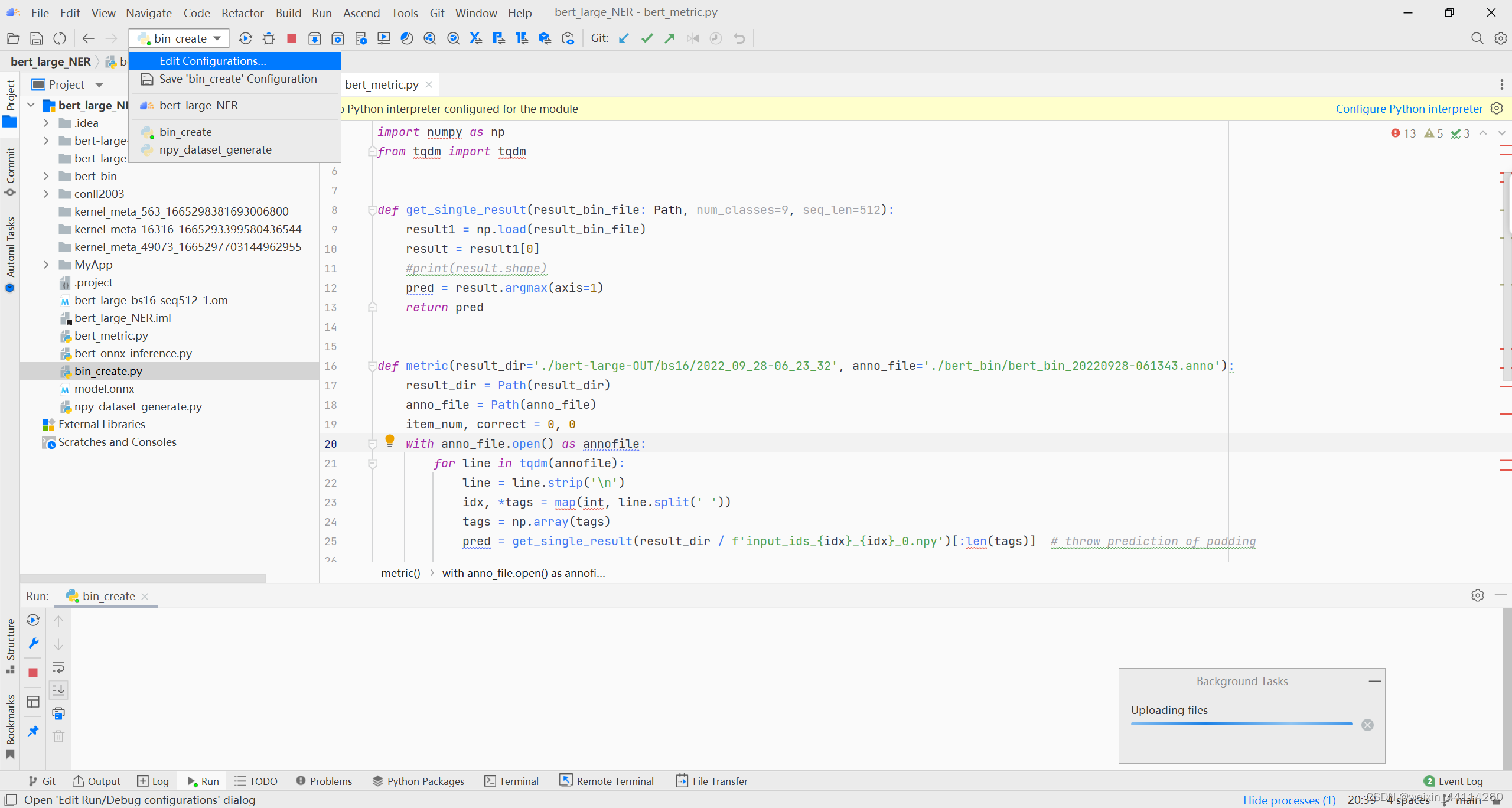
Task: Click Configure Python interpreter link
Action: [1409, 109]
